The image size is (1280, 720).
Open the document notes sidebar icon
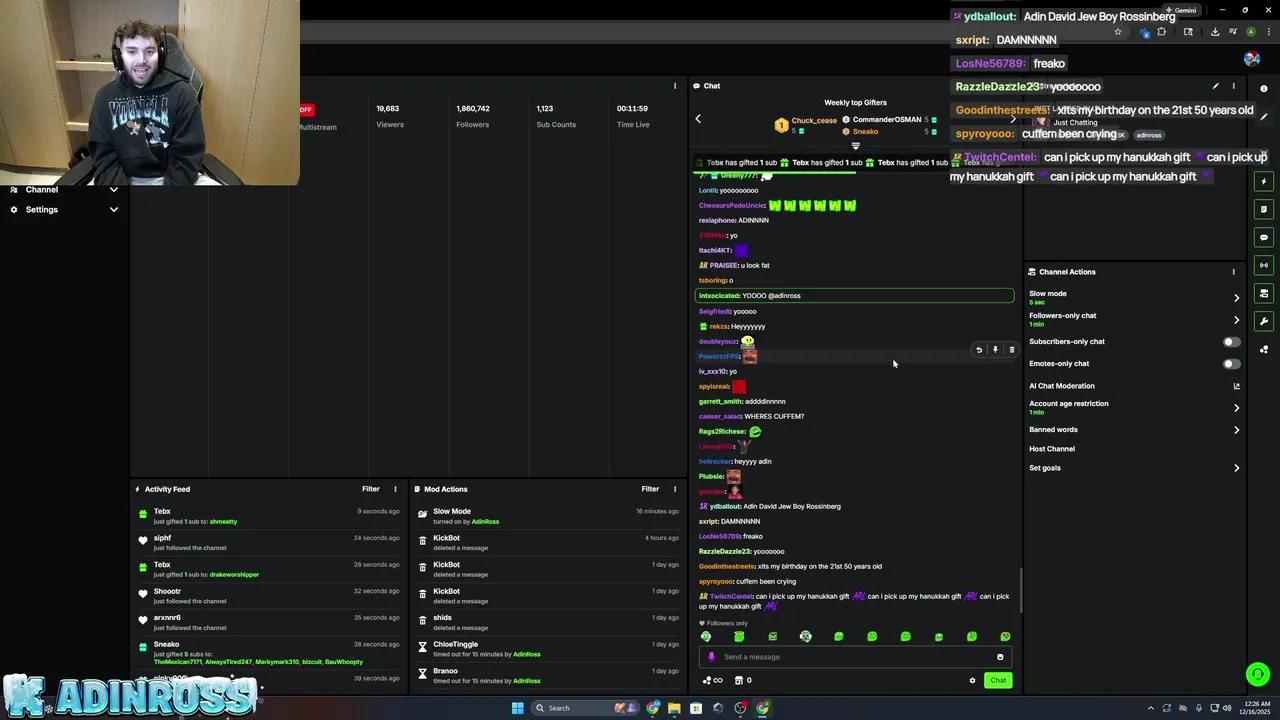pos(1264,210)
